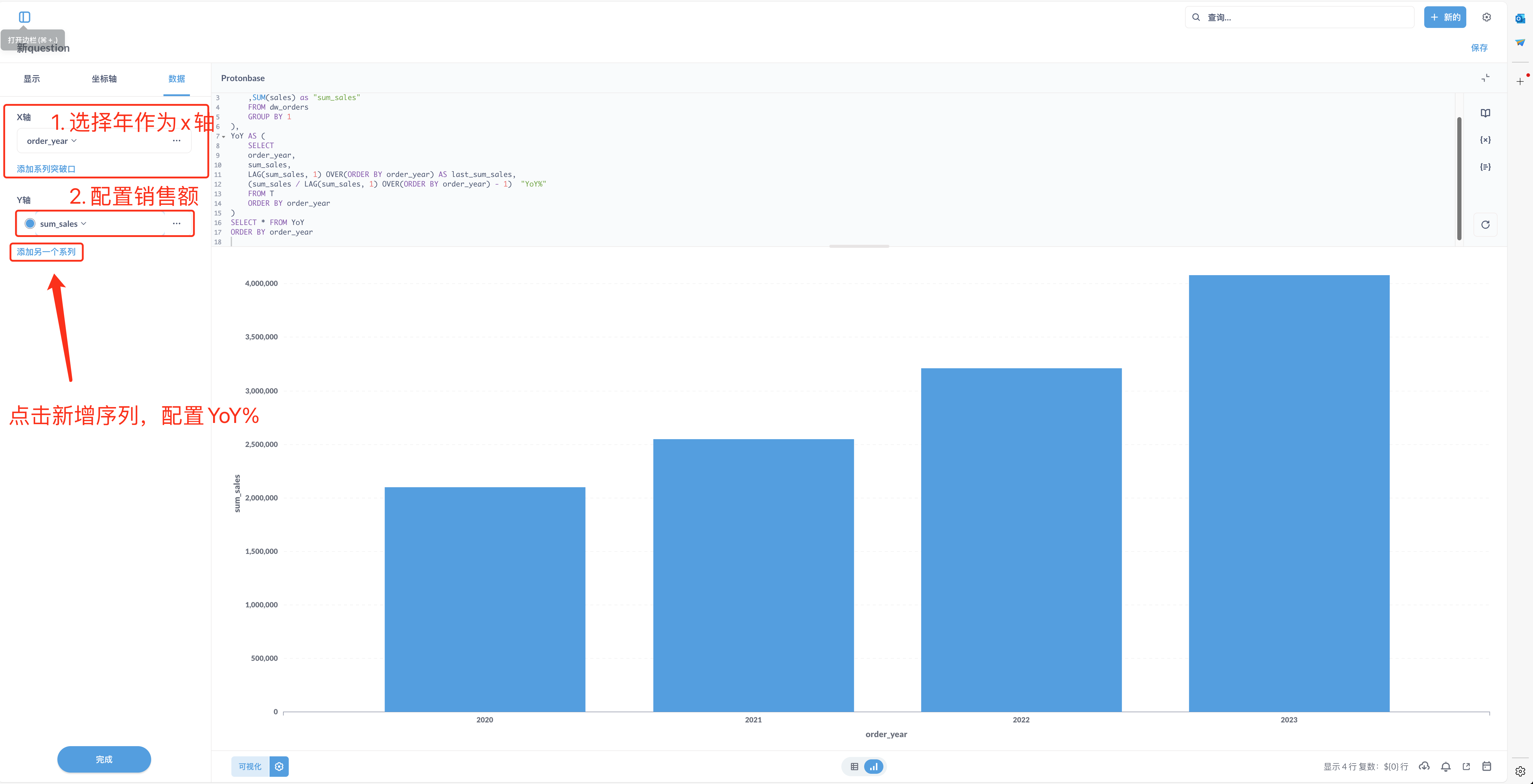Image resolution: width=1533 pixels, height=784 pixels.
Task: Open the settings gear in top bar
Action: [1487, 17]
